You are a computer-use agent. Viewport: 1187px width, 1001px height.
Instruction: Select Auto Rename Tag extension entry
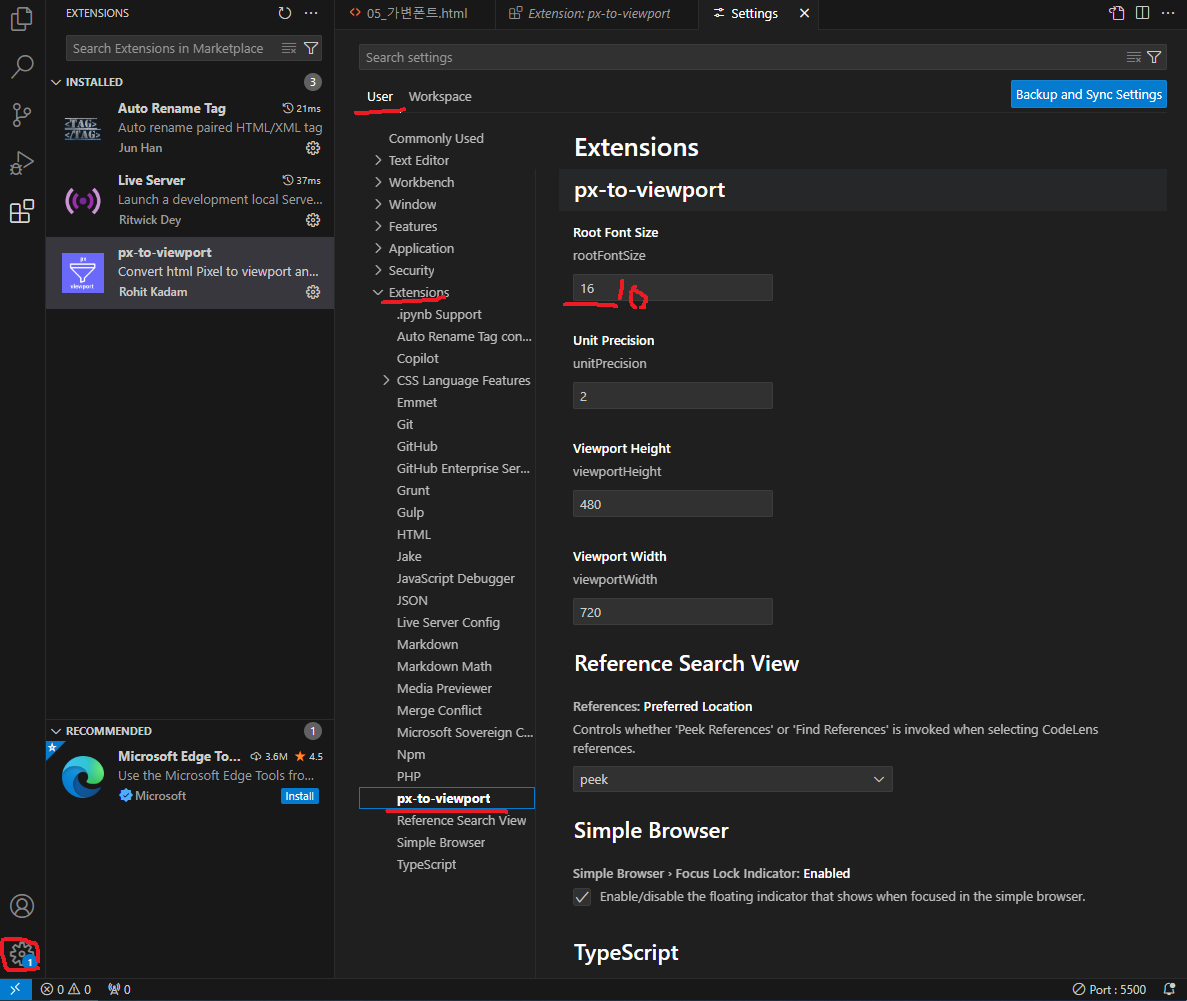(x=190, y=129)
